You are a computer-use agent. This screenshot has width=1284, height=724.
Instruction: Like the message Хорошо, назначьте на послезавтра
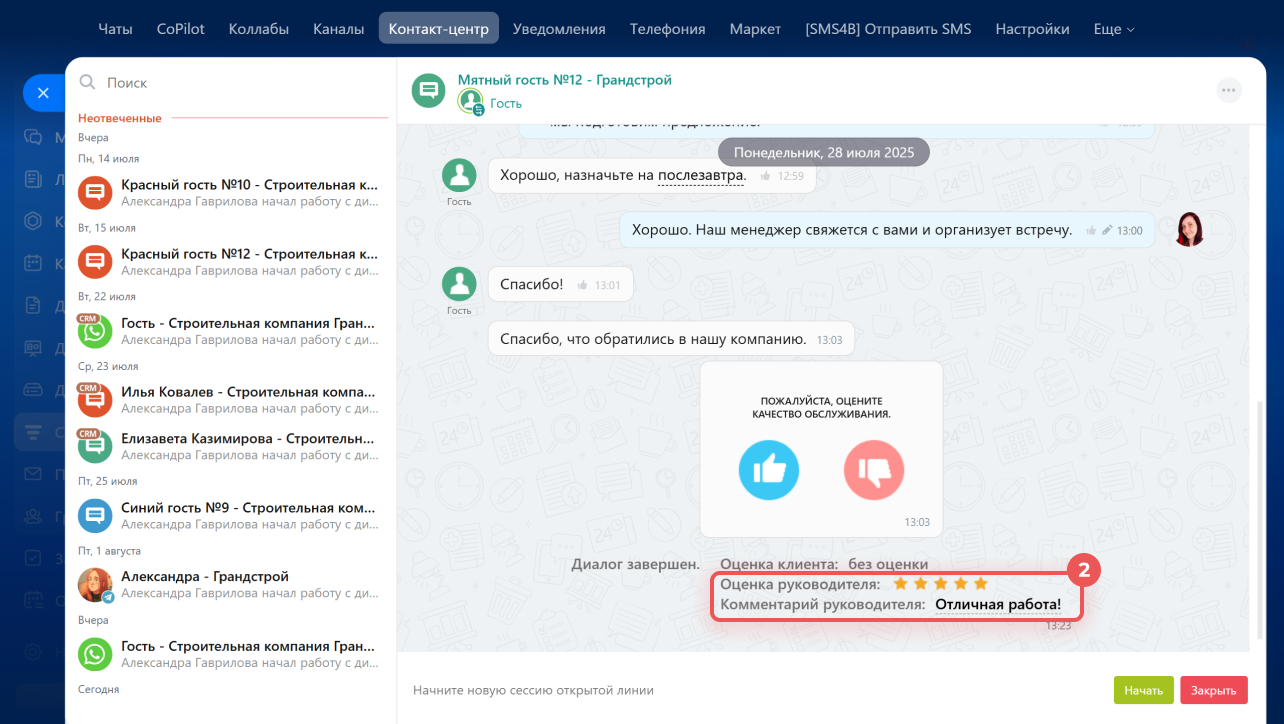pyautogui.click(x=765, y=176)
